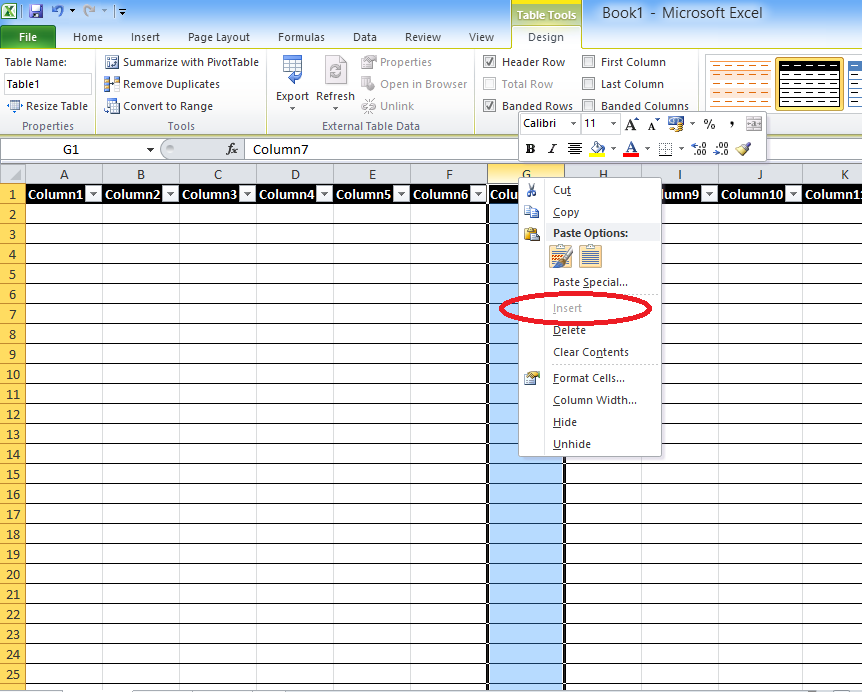The height and width of the screenshot is (692, 862).
Task: Click Summarize with PivotTable icon
Action: coord(112,62)
